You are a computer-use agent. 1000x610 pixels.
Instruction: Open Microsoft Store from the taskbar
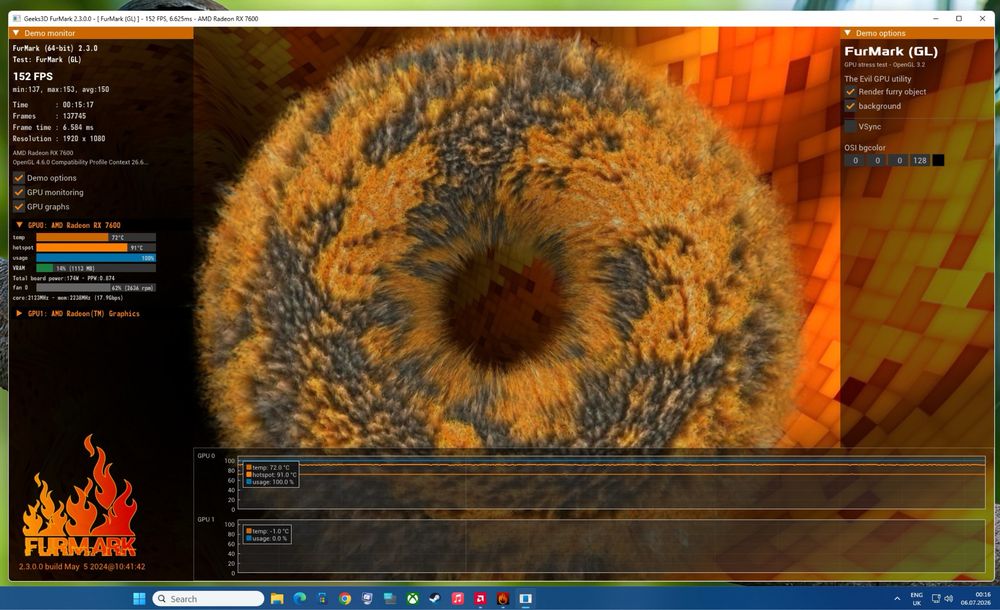click(322, 599)
